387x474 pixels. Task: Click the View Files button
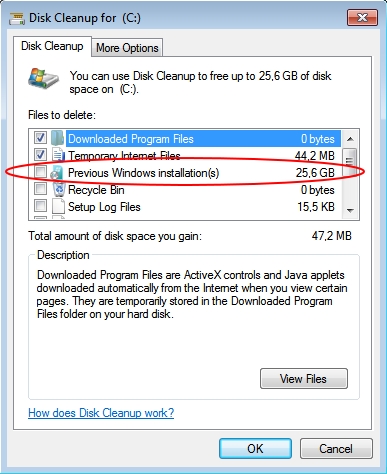click(304, 379)
